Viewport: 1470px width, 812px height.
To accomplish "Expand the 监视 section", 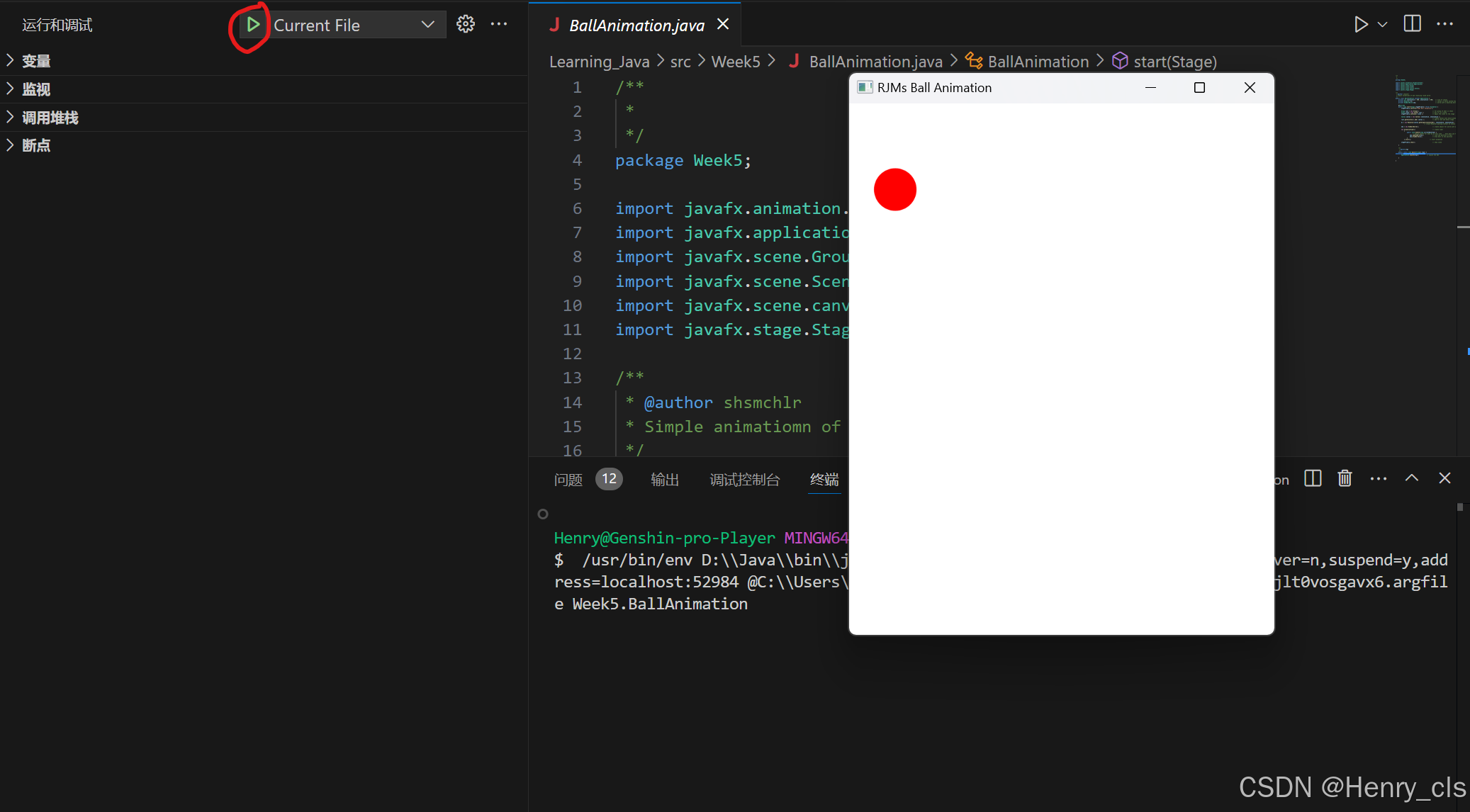I will (x=36, y=89).
